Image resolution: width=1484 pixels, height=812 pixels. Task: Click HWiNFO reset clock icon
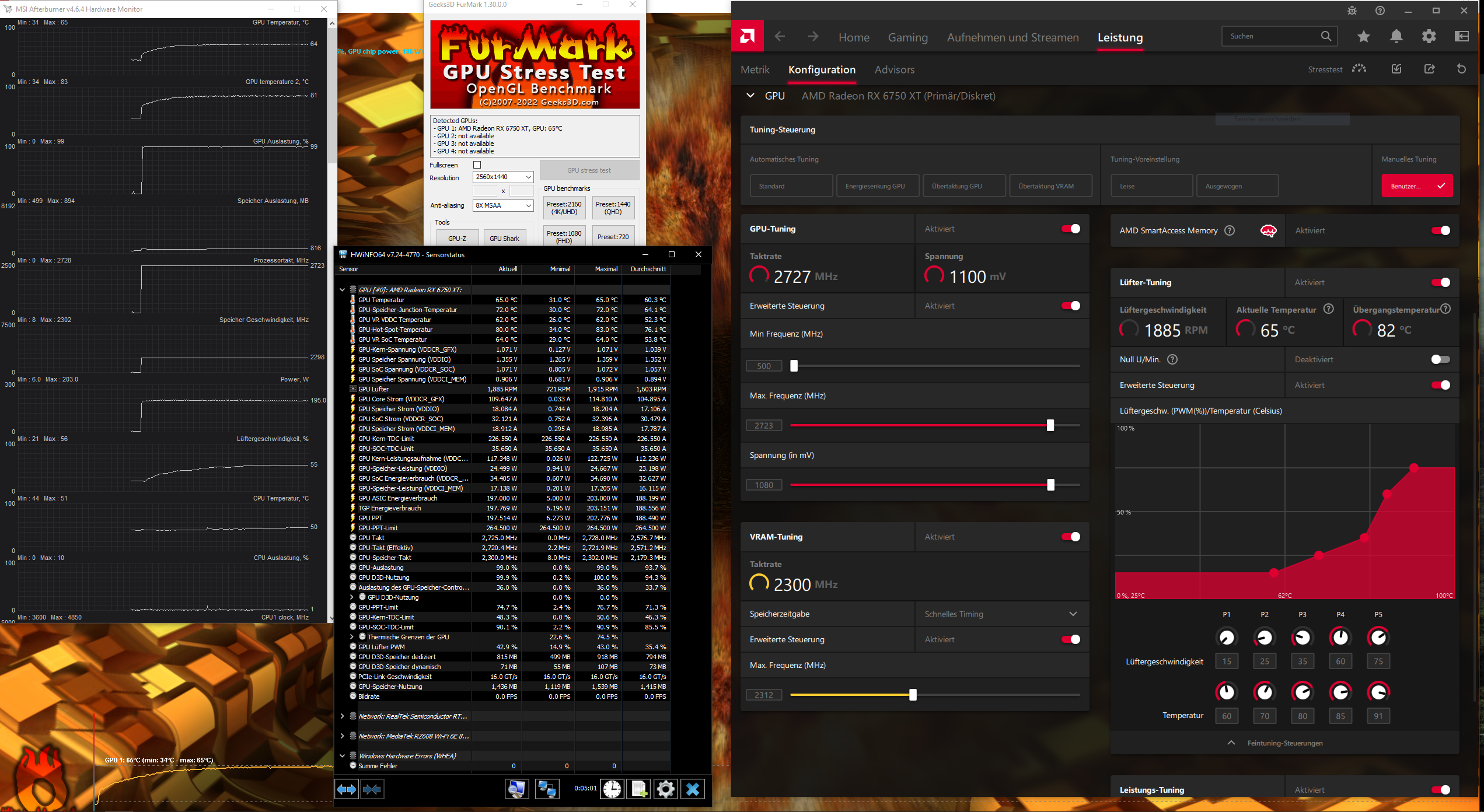point(612,789)
